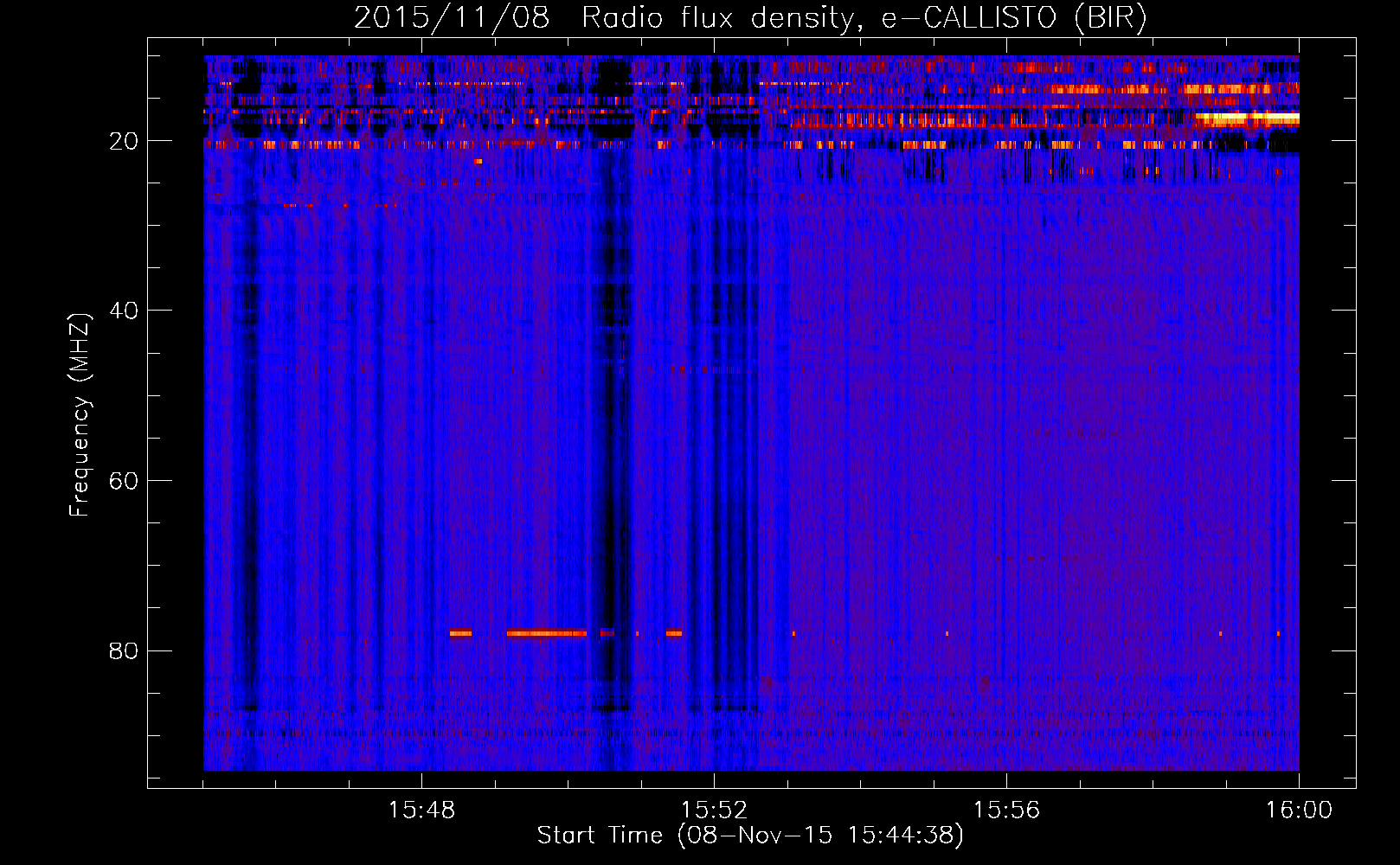Click the 16:00 time axis label
The height and width of the screenshot is (865, 1400).
[x=1299, y=811]
